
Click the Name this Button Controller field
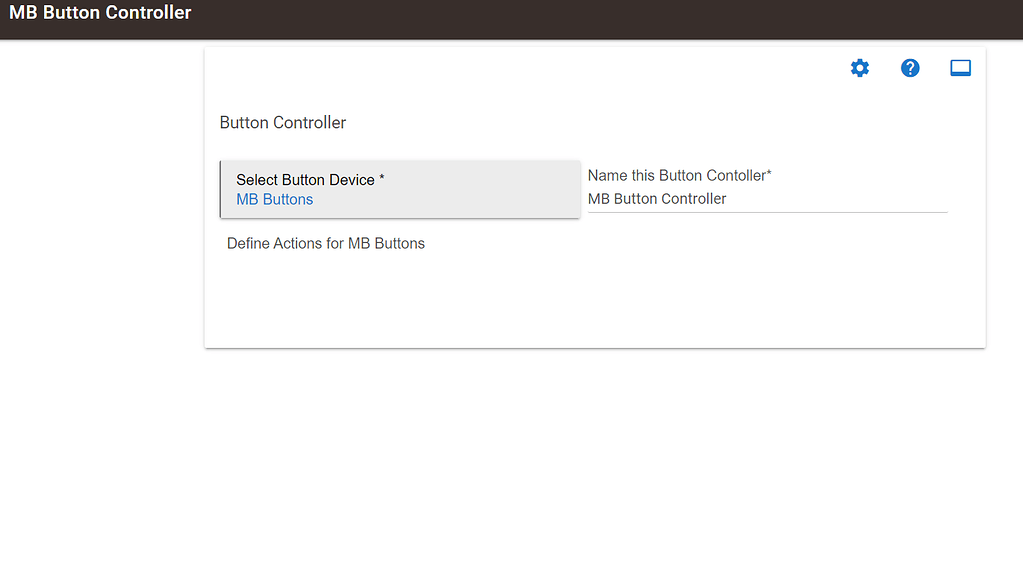[767, 199]
